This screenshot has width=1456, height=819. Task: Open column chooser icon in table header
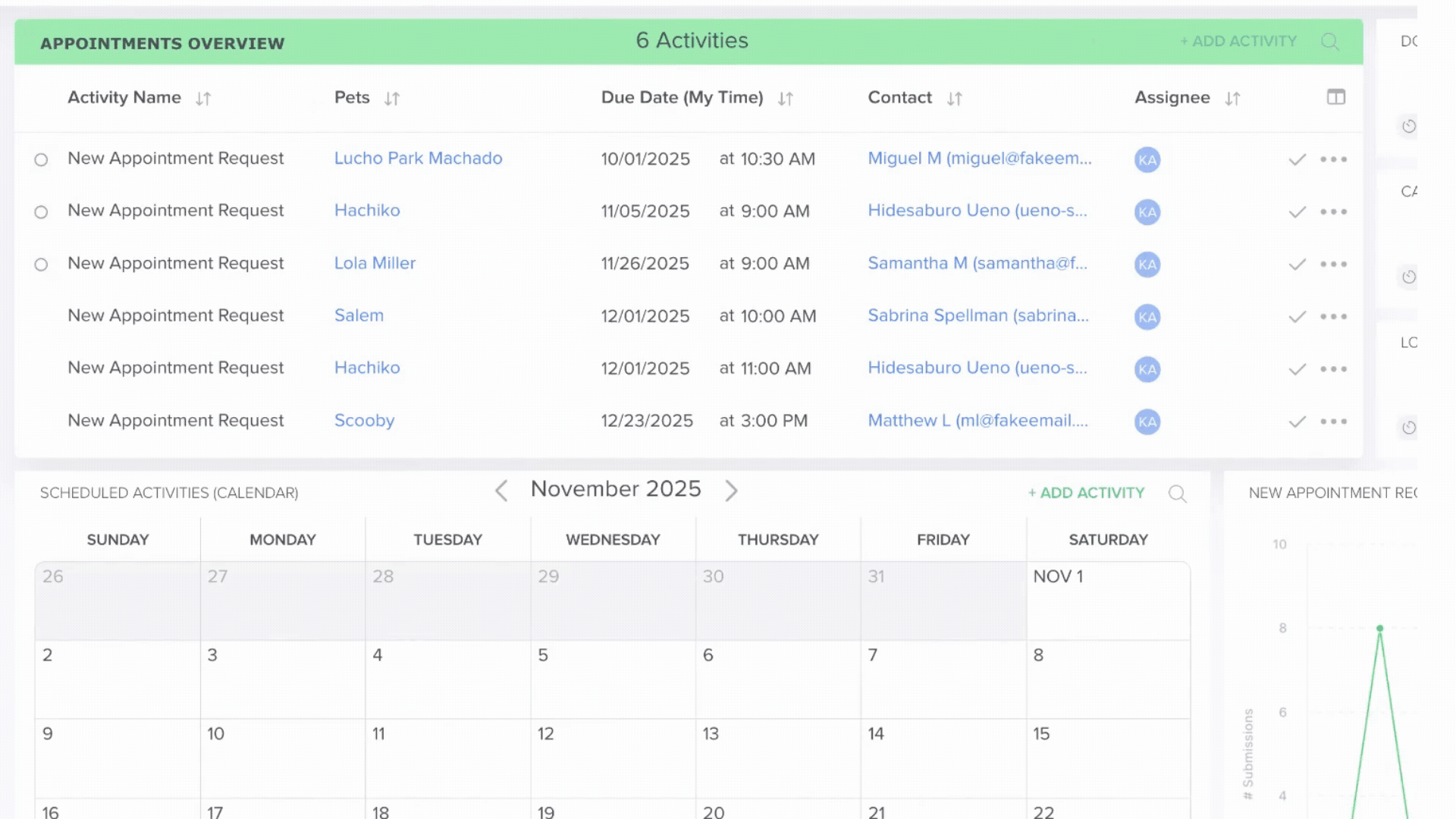click(1335, 97)
